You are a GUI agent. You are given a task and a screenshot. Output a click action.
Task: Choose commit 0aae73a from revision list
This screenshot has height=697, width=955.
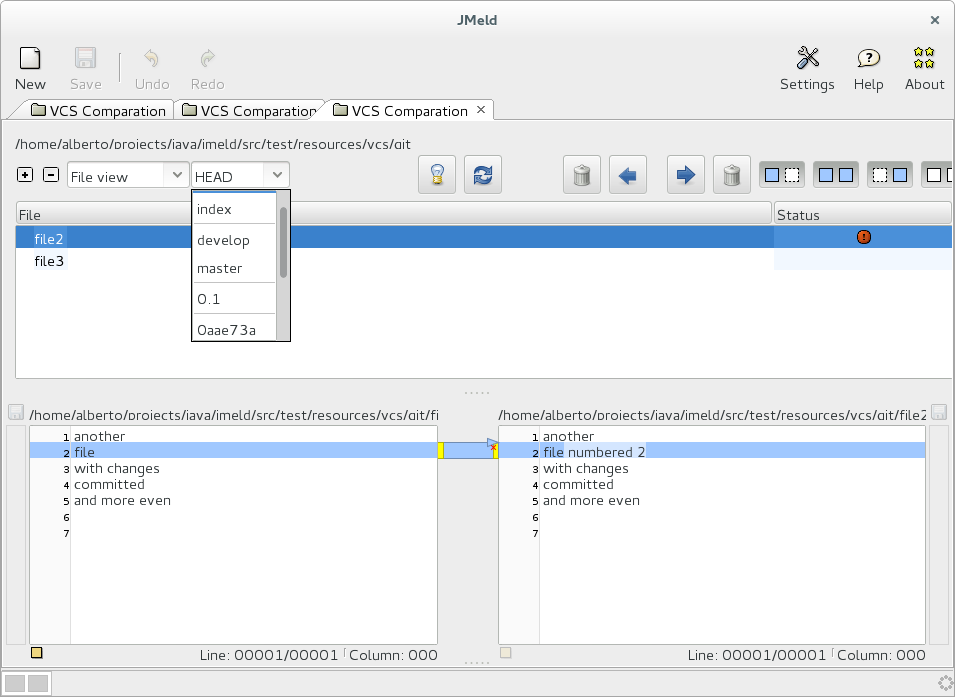coord(234,330)
